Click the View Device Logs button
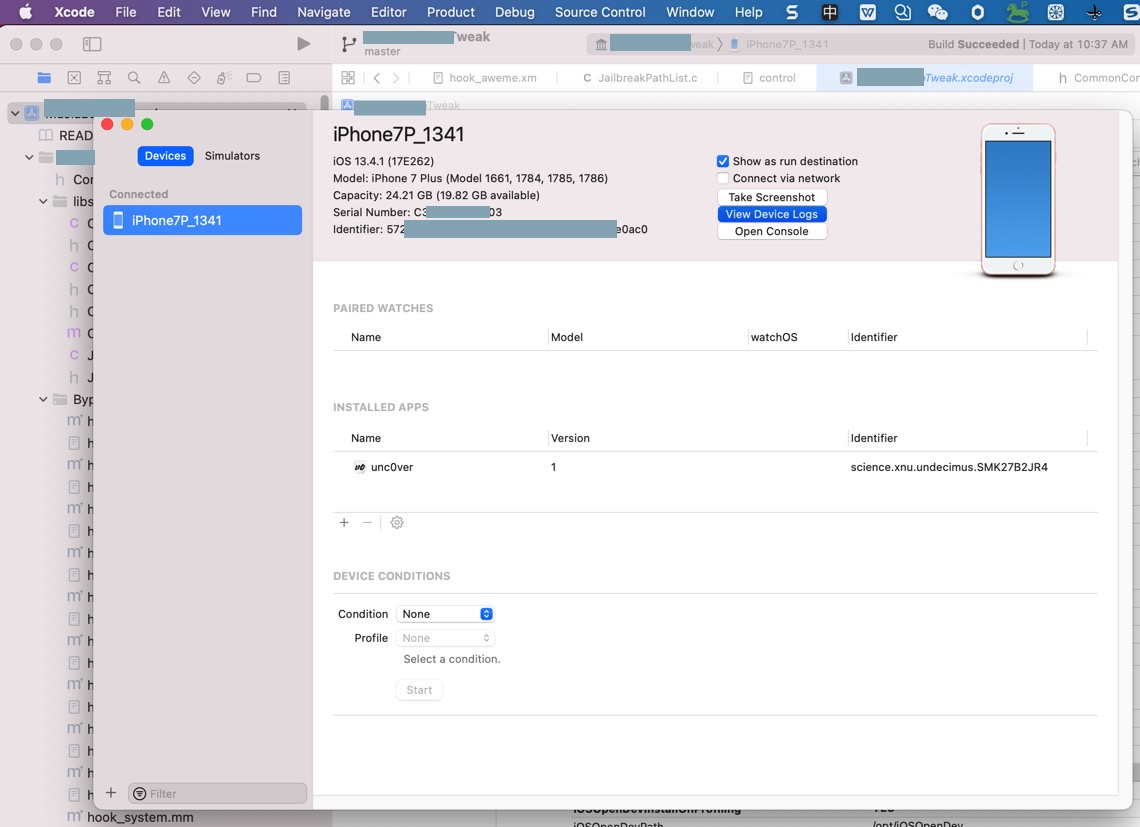 (771, 214)
